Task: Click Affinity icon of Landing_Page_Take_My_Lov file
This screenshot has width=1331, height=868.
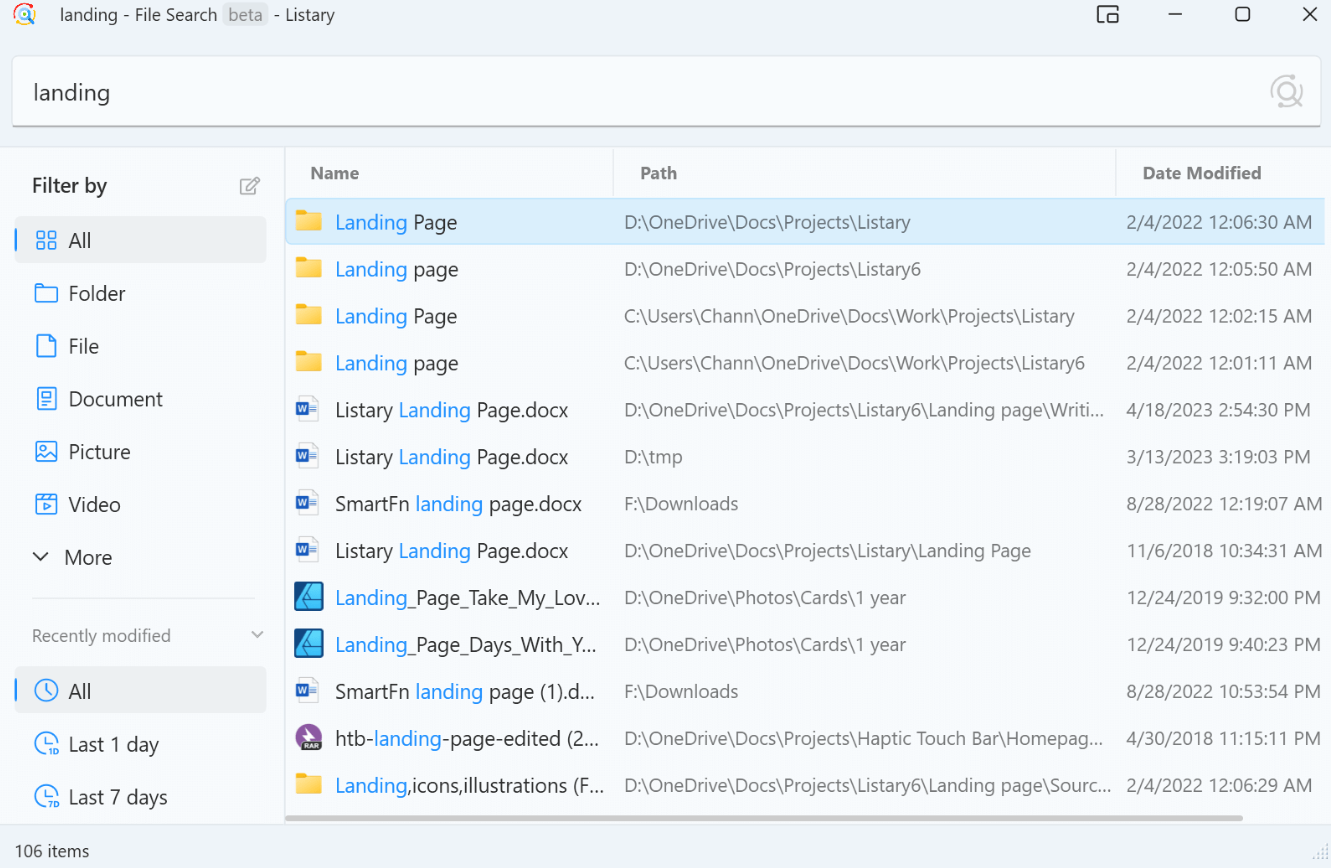Action: pos(309,597)
